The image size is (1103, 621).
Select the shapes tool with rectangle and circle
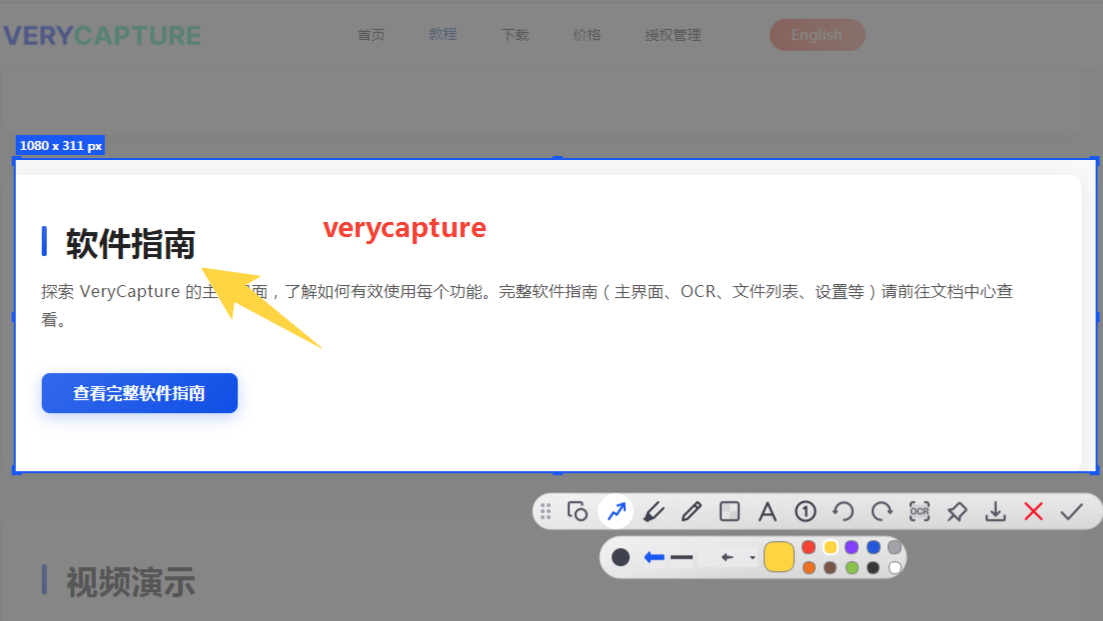click(578, 511)
